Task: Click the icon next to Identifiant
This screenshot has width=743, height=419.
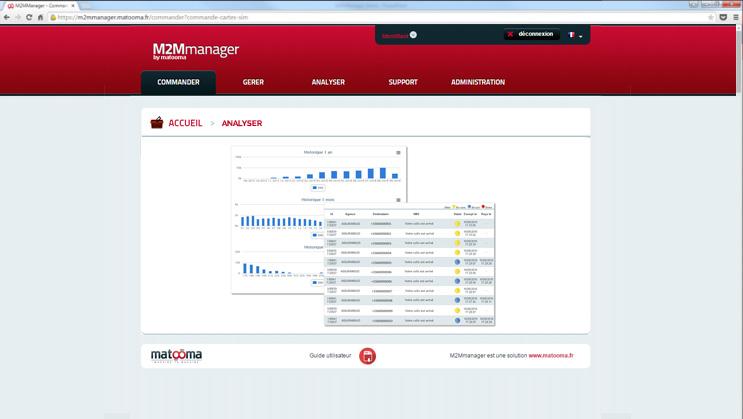Action: [413, 35]
